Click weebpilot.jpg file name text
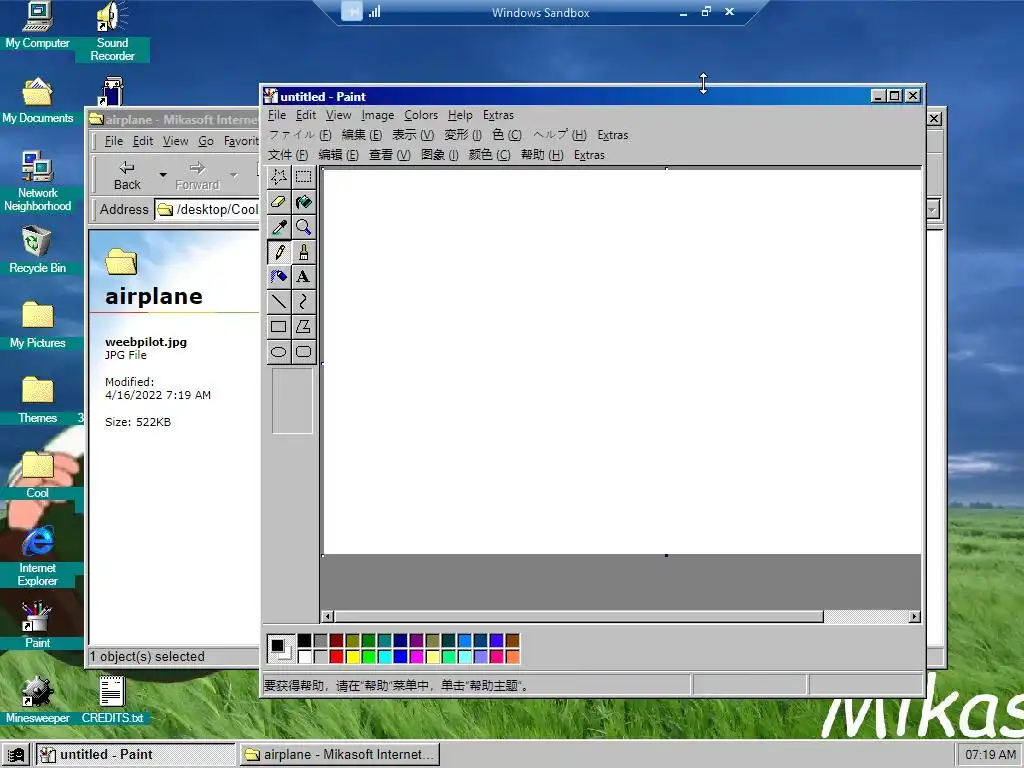1024x768 pixels. tap(146, 342)
